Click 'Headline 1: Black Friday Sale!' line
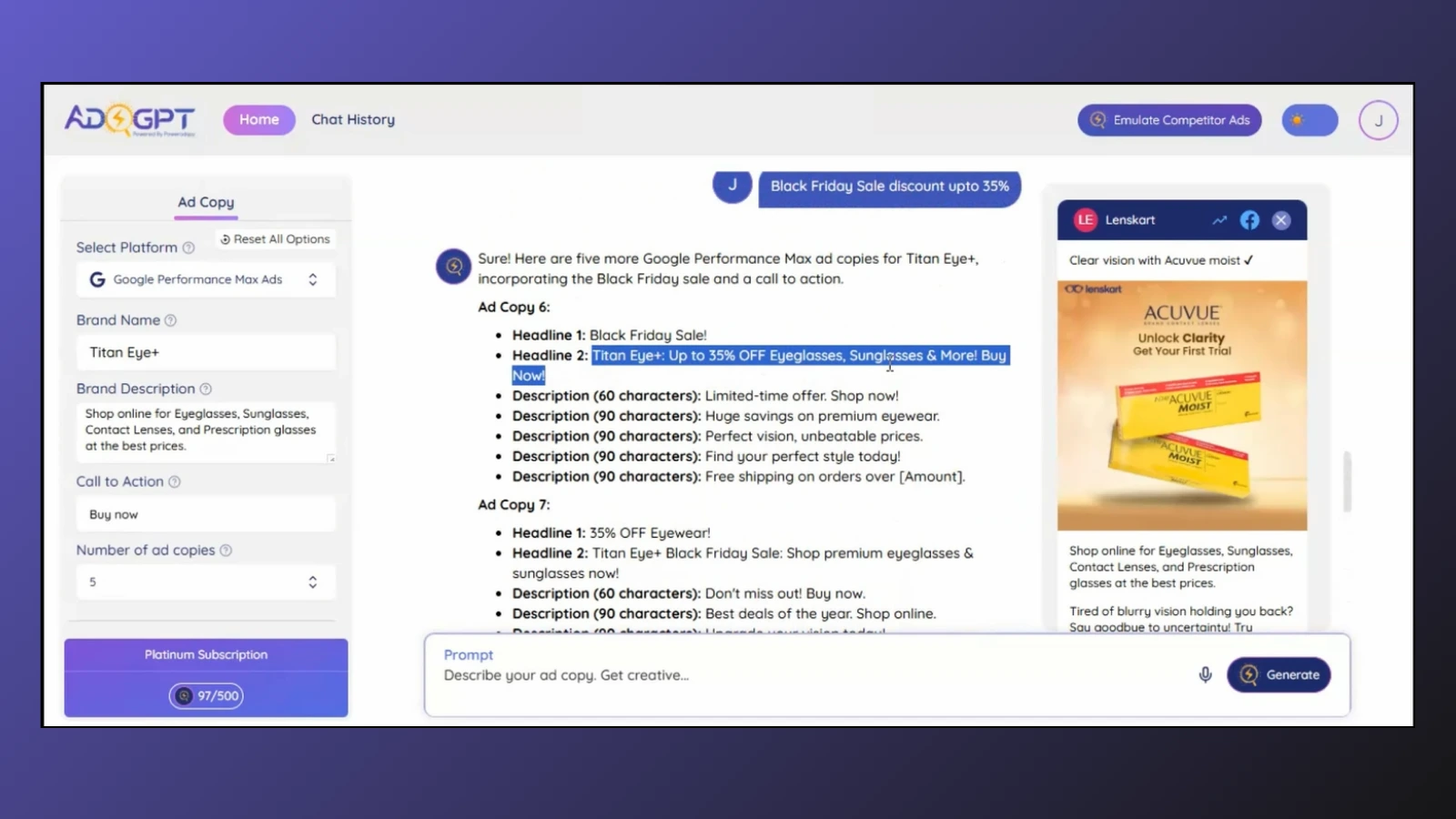The image size is (1456, 819). click(x=609, y=336)
